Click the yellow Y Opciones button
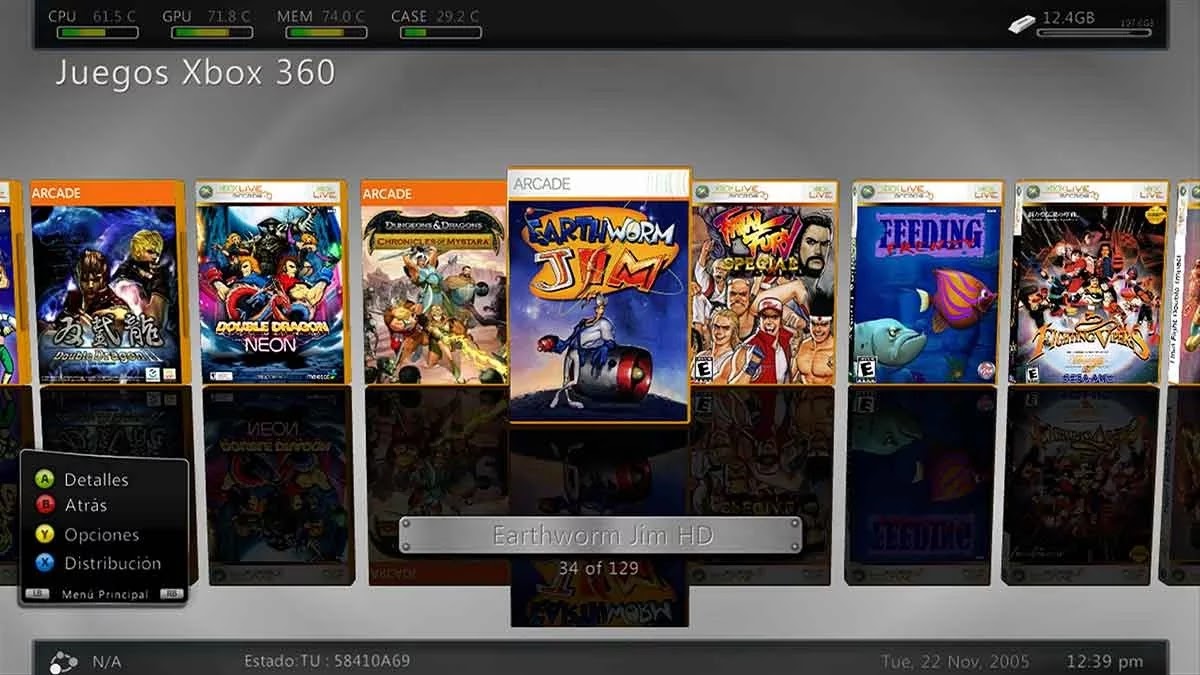Viewport: 1200px width, 675px height. pos(44,535)
